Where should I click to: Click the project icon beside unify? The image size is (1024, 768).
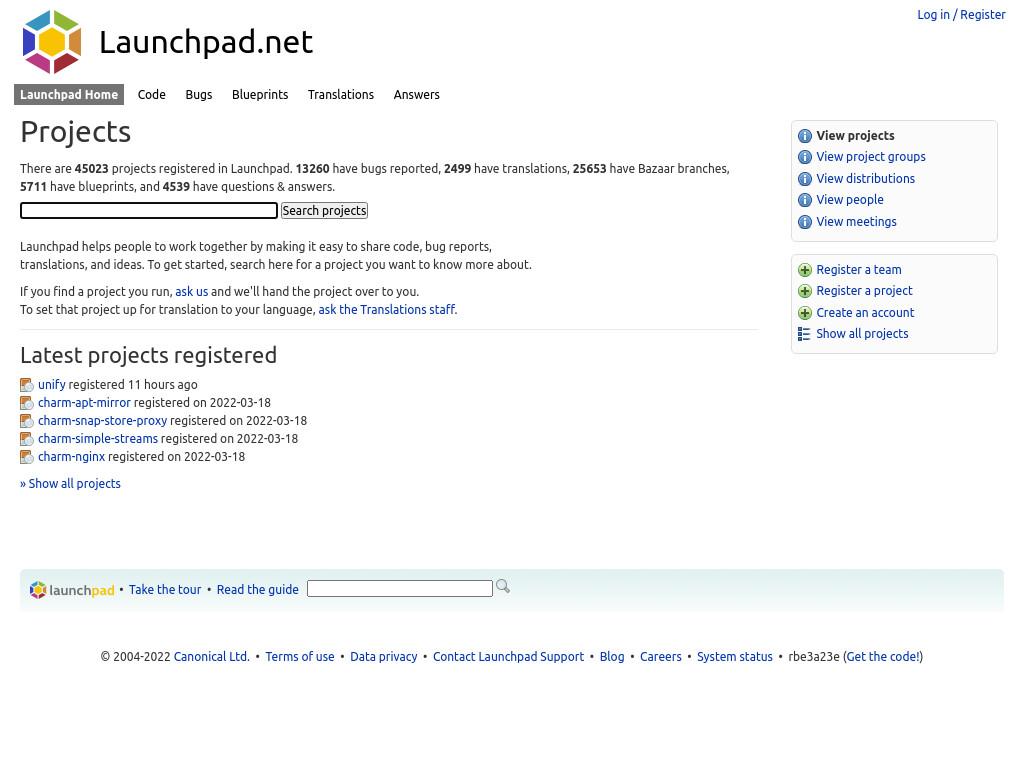click(x=27, y=385)
